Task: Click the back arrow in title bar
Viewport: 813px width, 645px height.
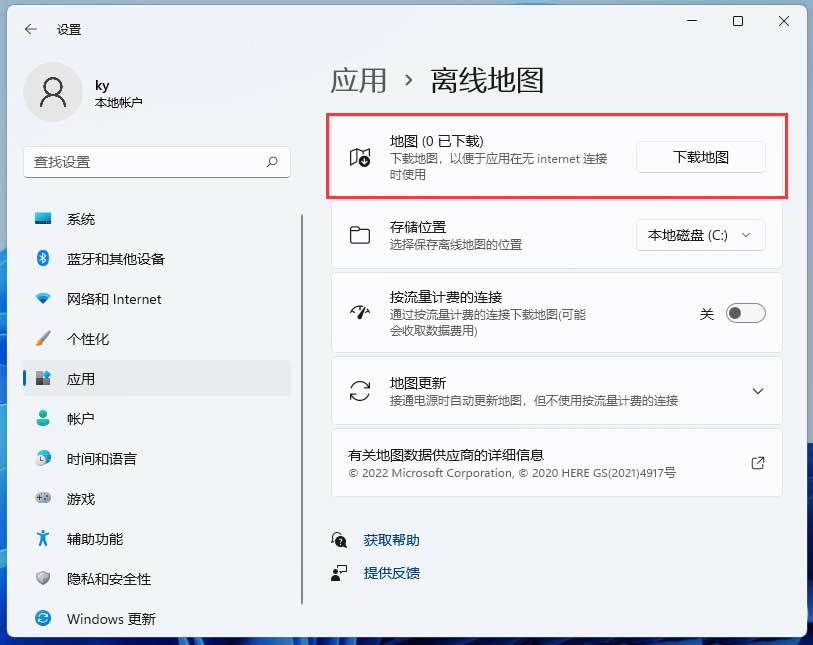Action: pyautogui.click(x=30, y=30)
